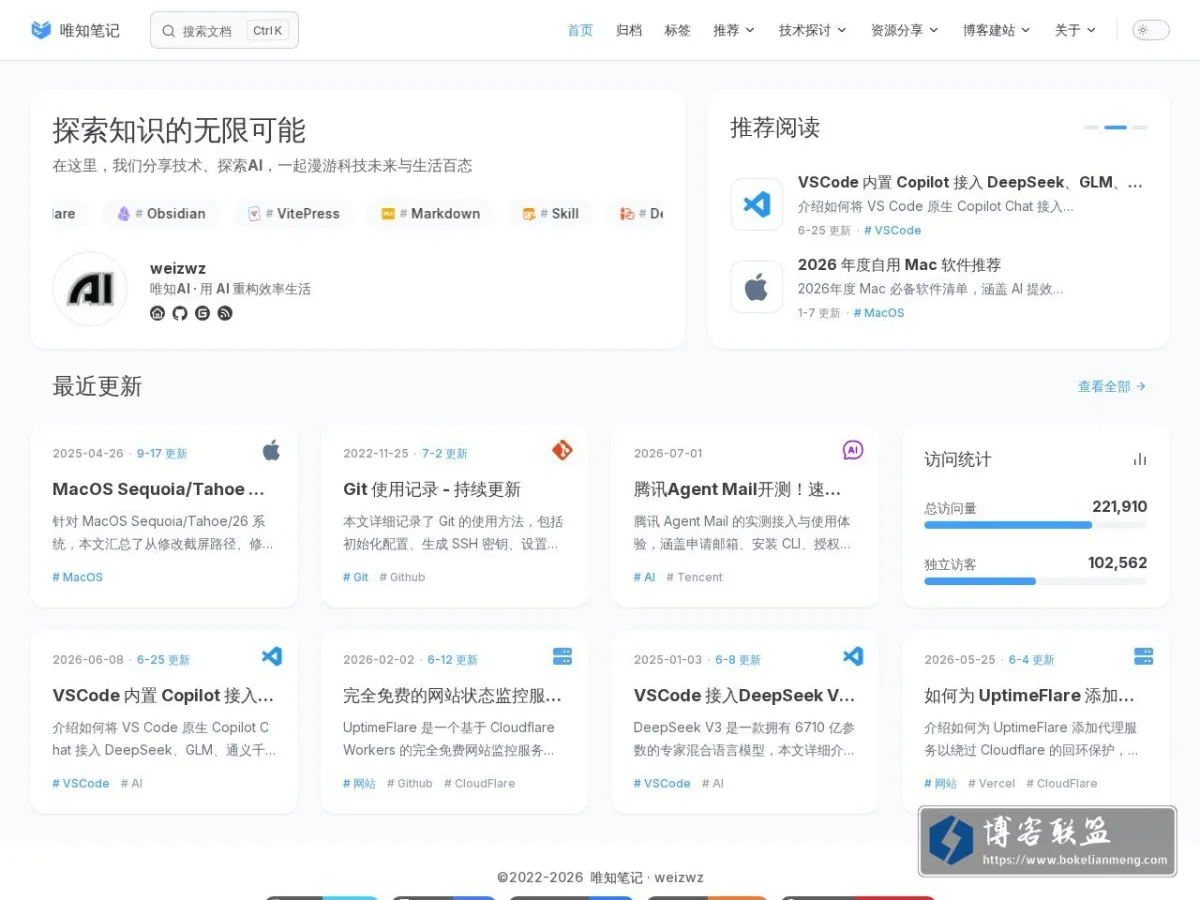Select the Skill tag chip
Viewport: 1200px width, 900px height.
[550, 213]
